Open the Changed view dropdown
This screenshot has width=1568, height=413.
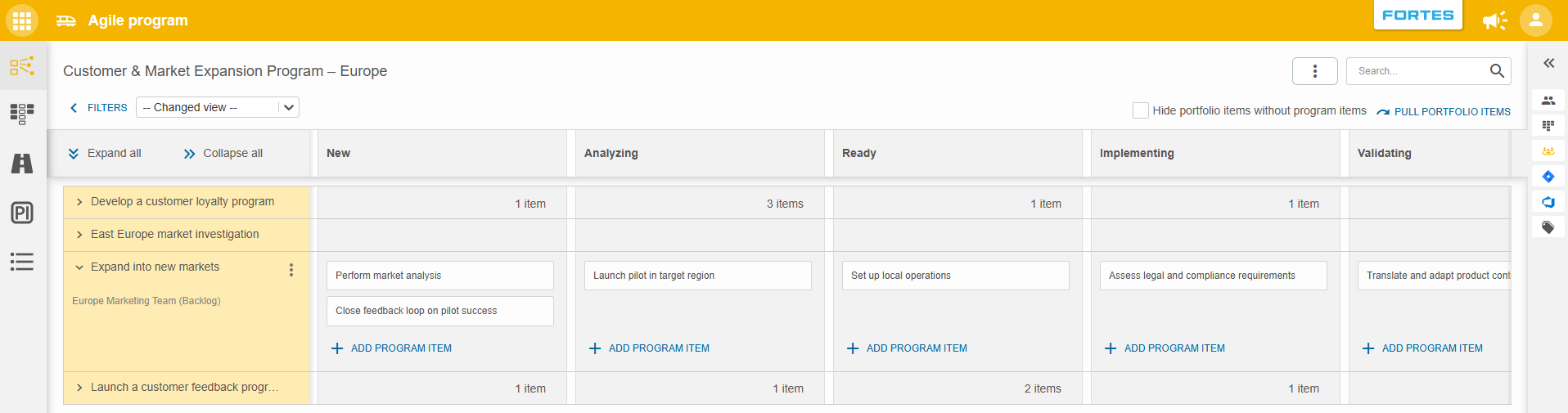(x=218, y=107)
